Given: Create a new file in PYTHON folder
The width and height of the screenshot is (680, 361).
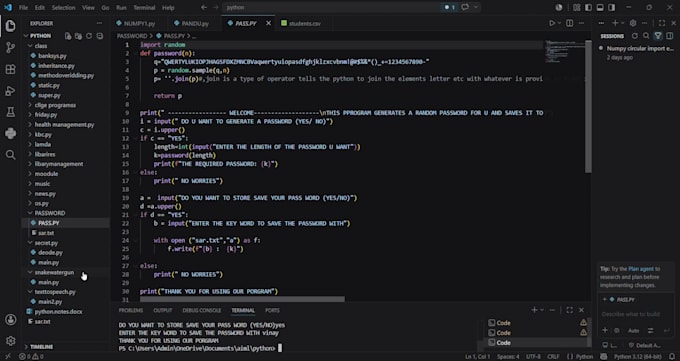Looking at the screenshot, I should pos(68,36).
